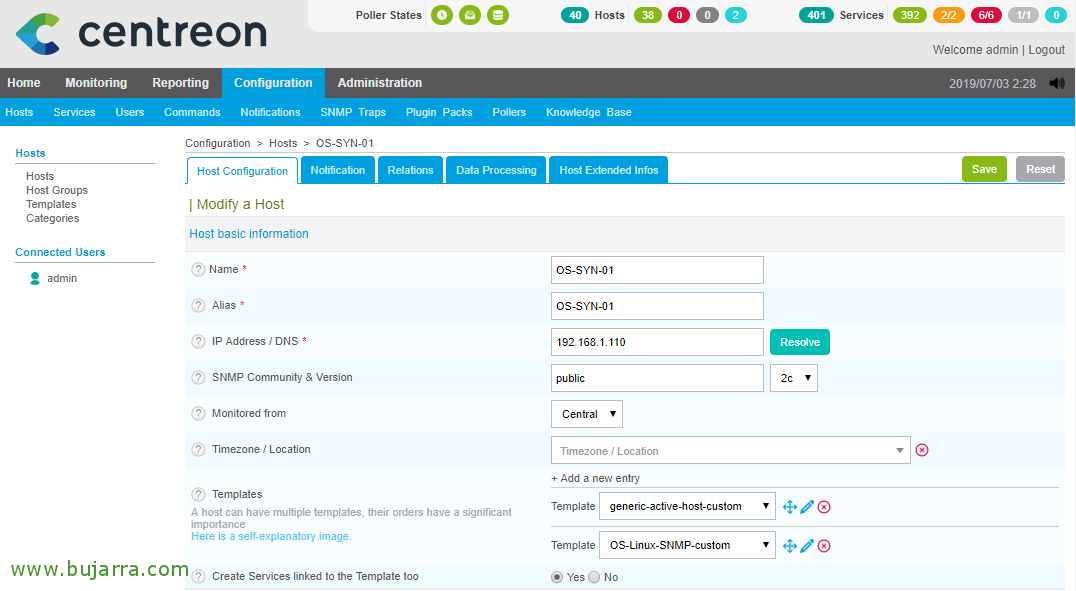Edit the OS-Linux-SNMP-custom template
The height and width of the screenshot is (591, 1076).
pos(807,546)
